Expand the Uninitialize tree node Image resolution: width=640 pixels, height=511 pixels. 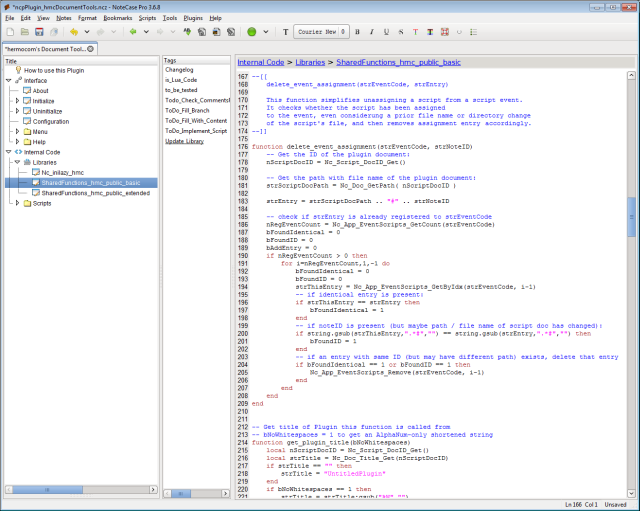(17, 111)
